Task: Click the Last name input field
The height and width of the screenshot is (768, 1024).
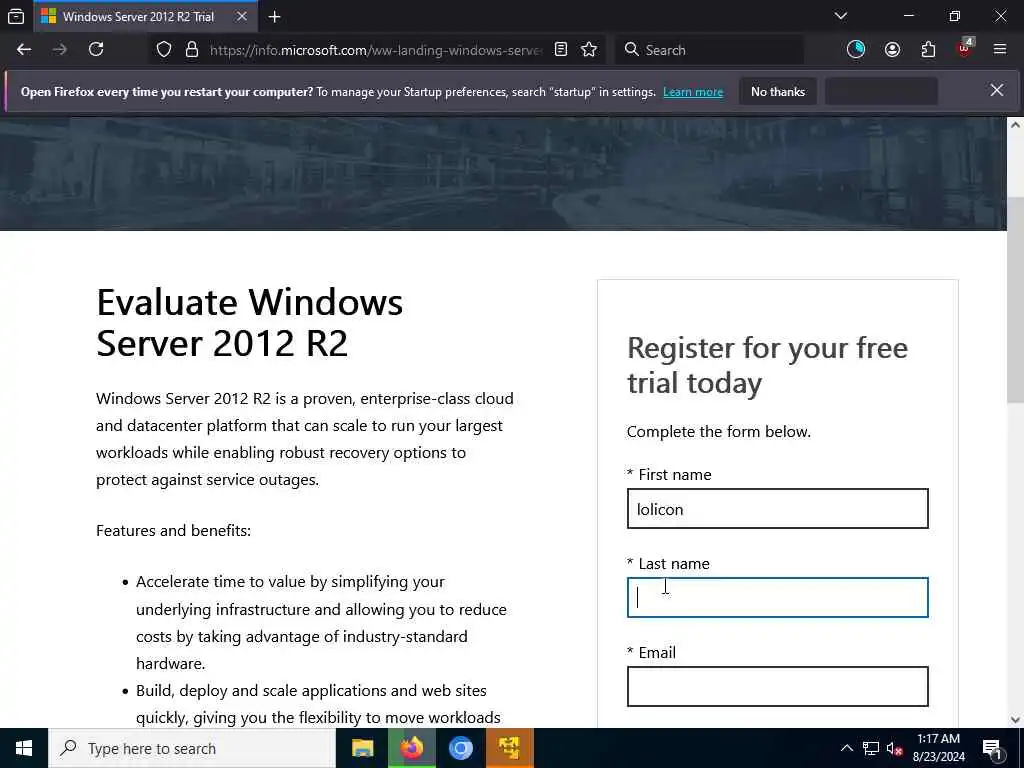Action: pos(777,598)
